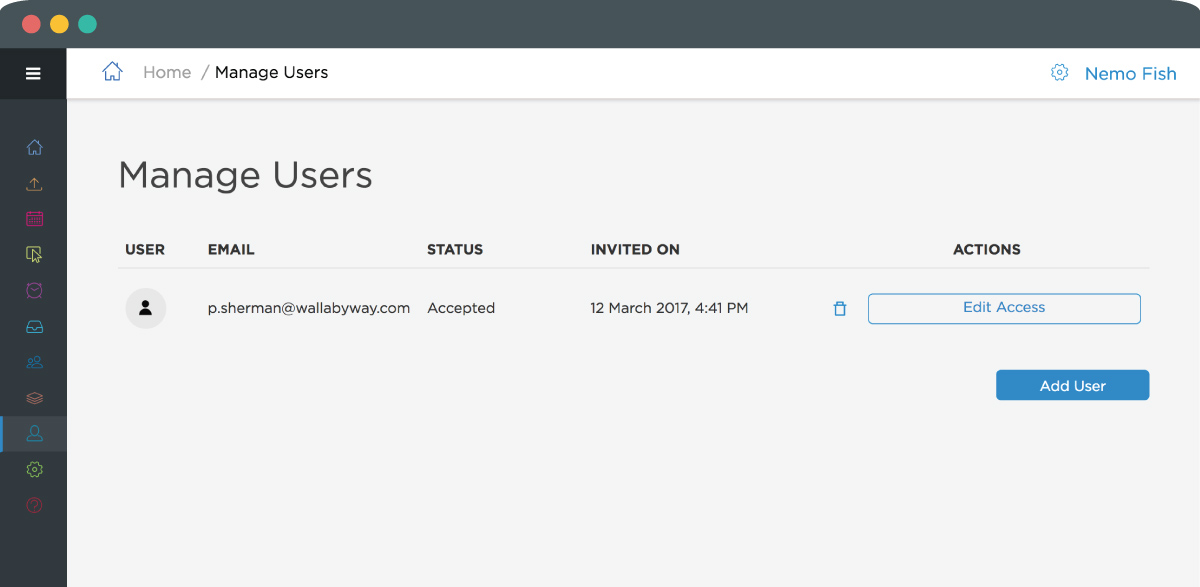Delete user p.sherman with the trash icon
Screen dimensions: 1200x587
point(840,309)
